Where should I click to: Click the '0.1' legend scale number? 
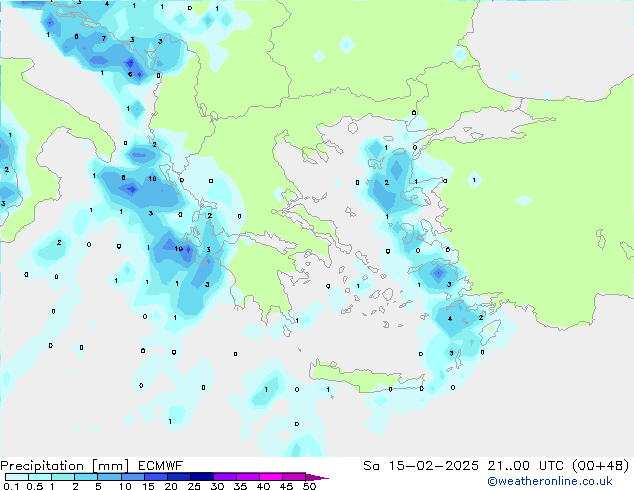[11, 486]
